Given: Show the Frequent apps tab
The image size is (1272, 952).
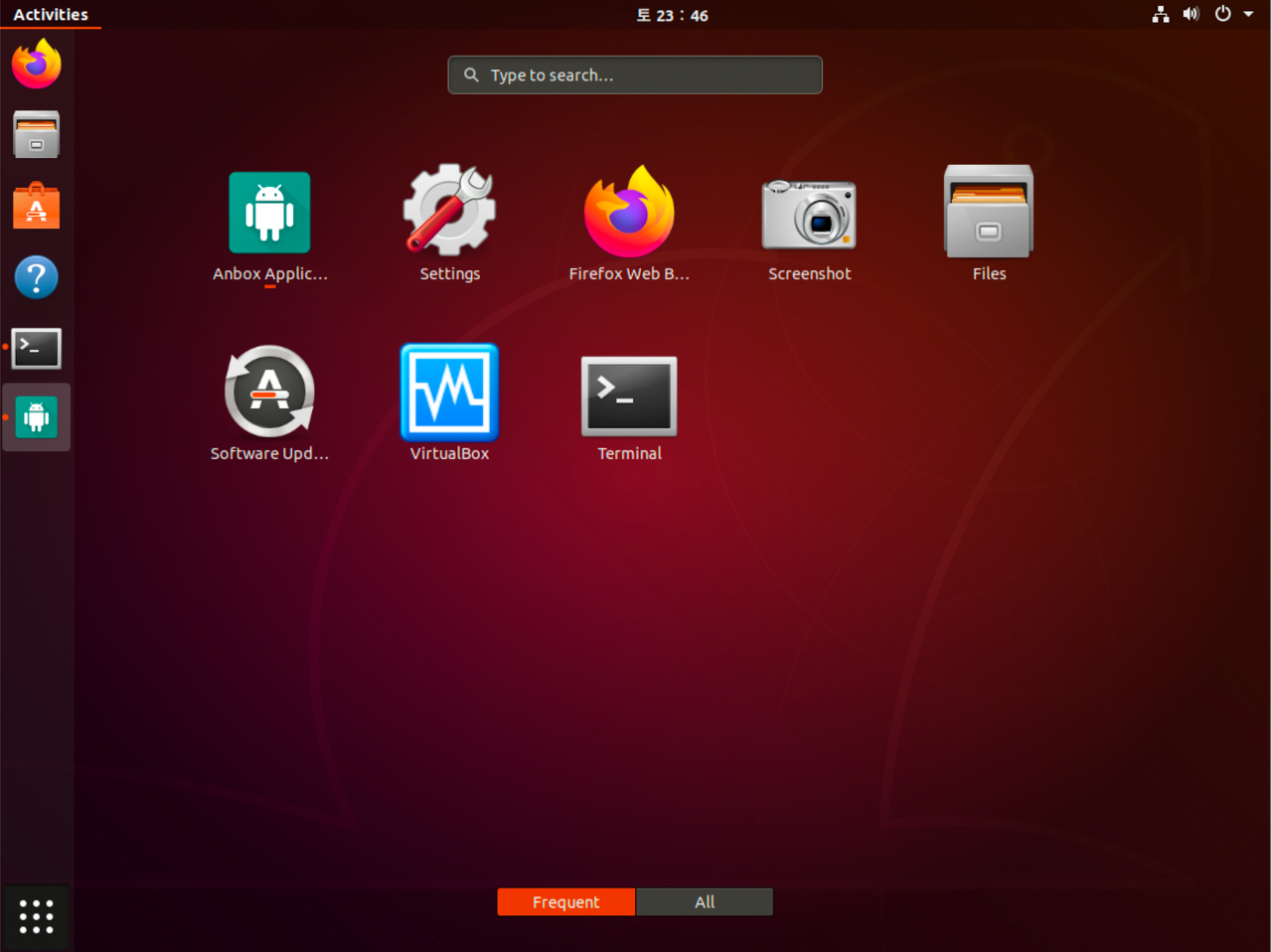Looking at the screenshot, I should 565,901.
